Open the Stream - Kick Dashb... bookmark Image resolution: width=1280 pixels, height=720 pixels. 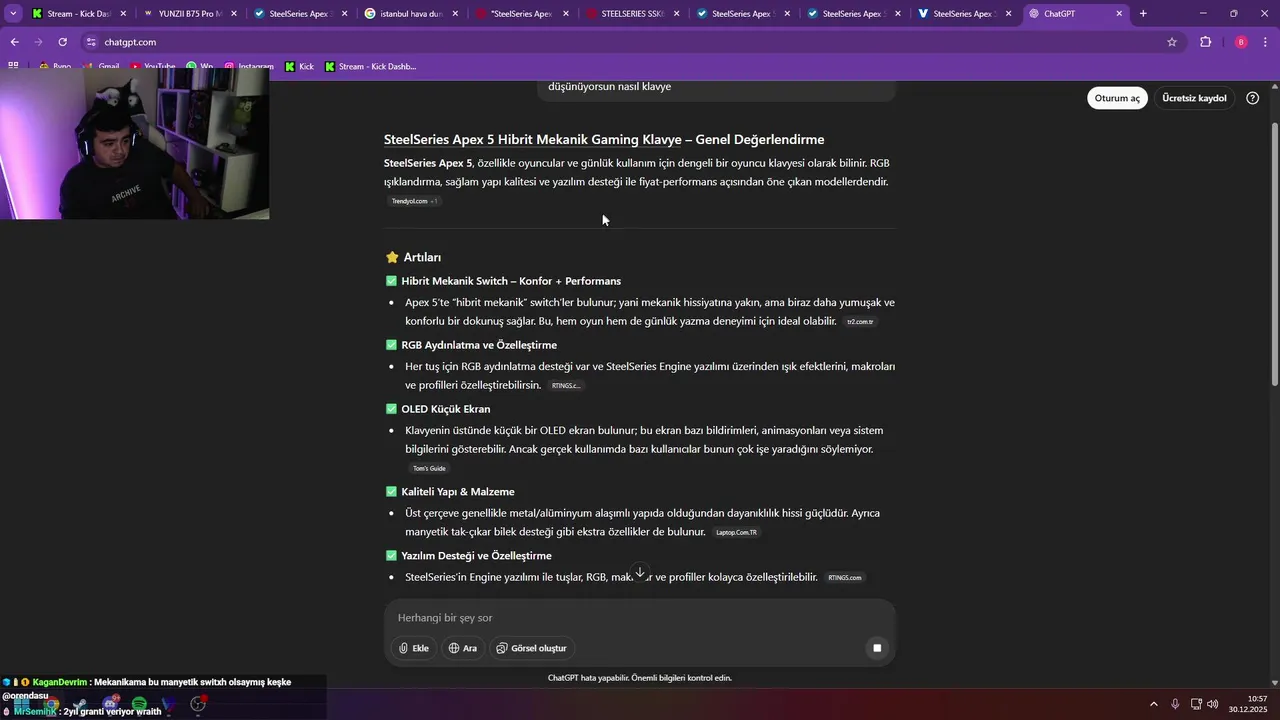370,66
